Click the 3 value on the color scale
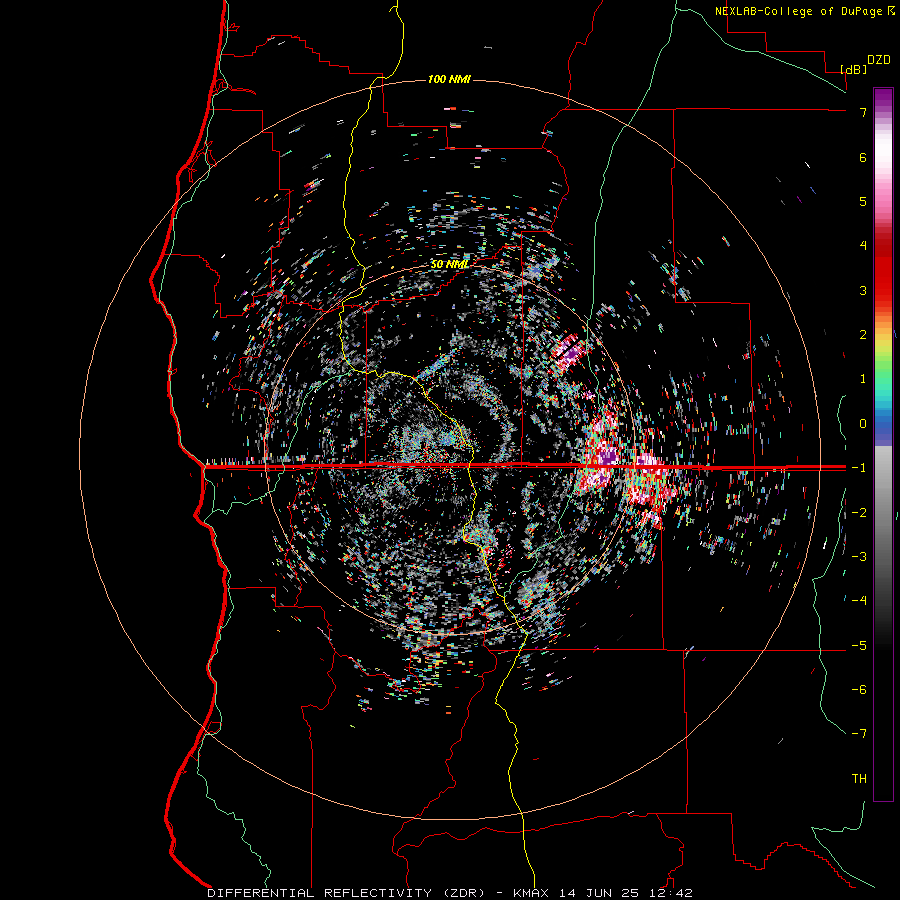This screenshot has height=900, width=900. [x=863, y=290]
